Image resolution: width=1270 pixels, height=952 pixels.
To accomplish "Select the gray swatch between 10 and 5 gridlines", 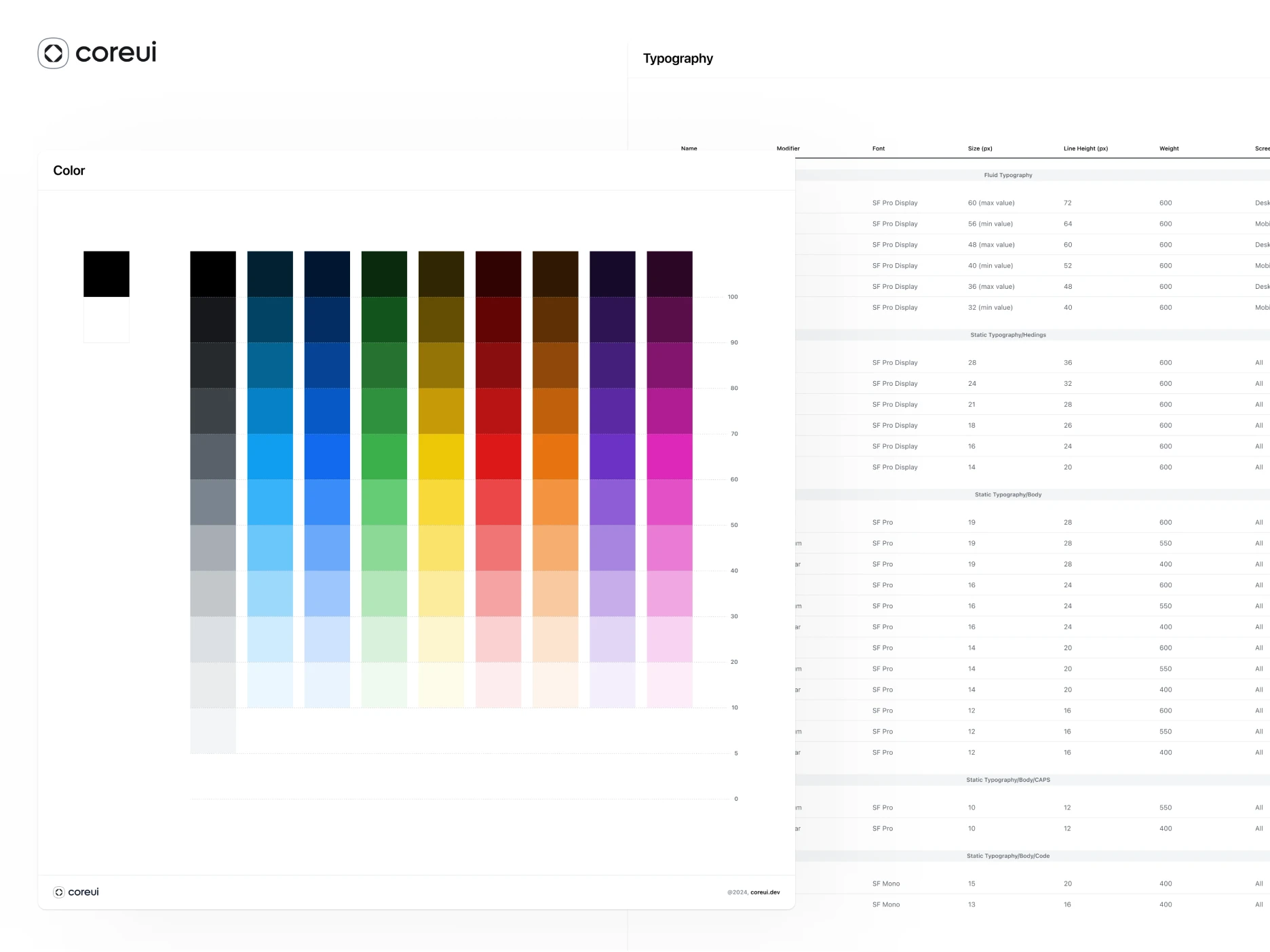I will click(213, 730).
